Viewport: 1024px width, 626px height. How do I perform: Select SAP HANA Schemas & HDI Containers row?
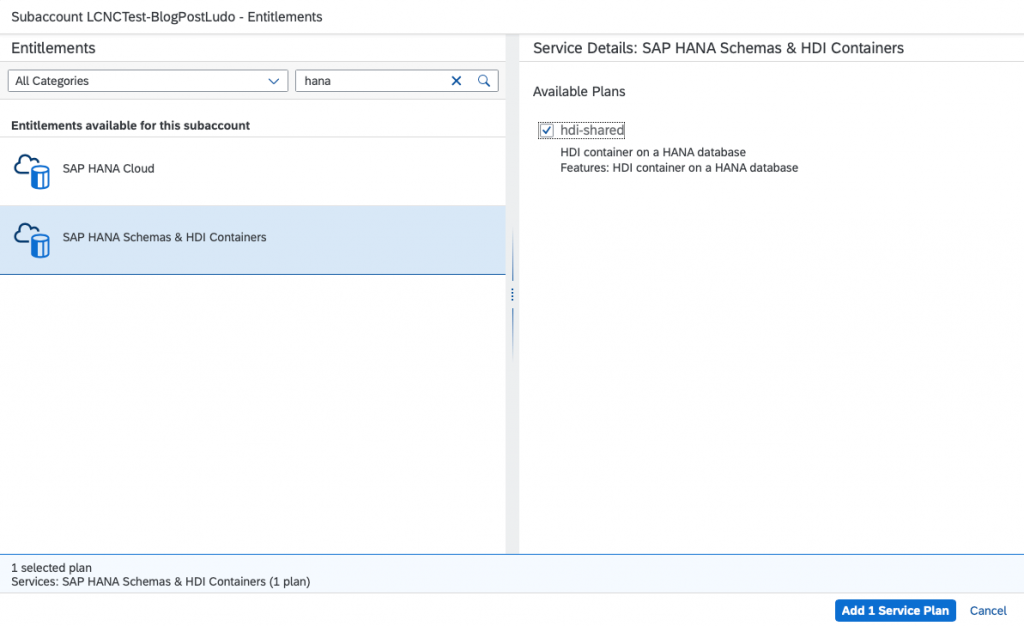click(x=252, y=240)
